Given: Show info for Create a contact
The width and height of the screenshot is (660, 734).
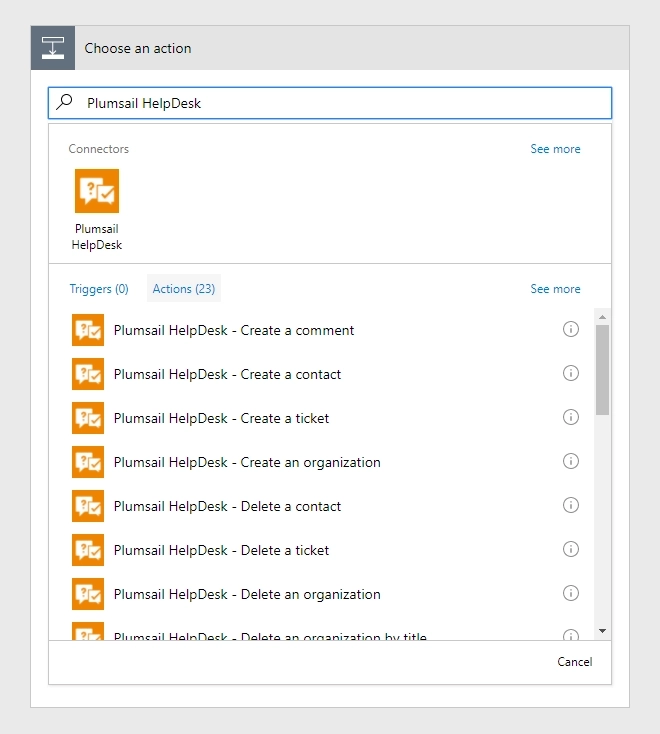Looking at the screenshot, I should pyautogui.click(x=571, y=373).
